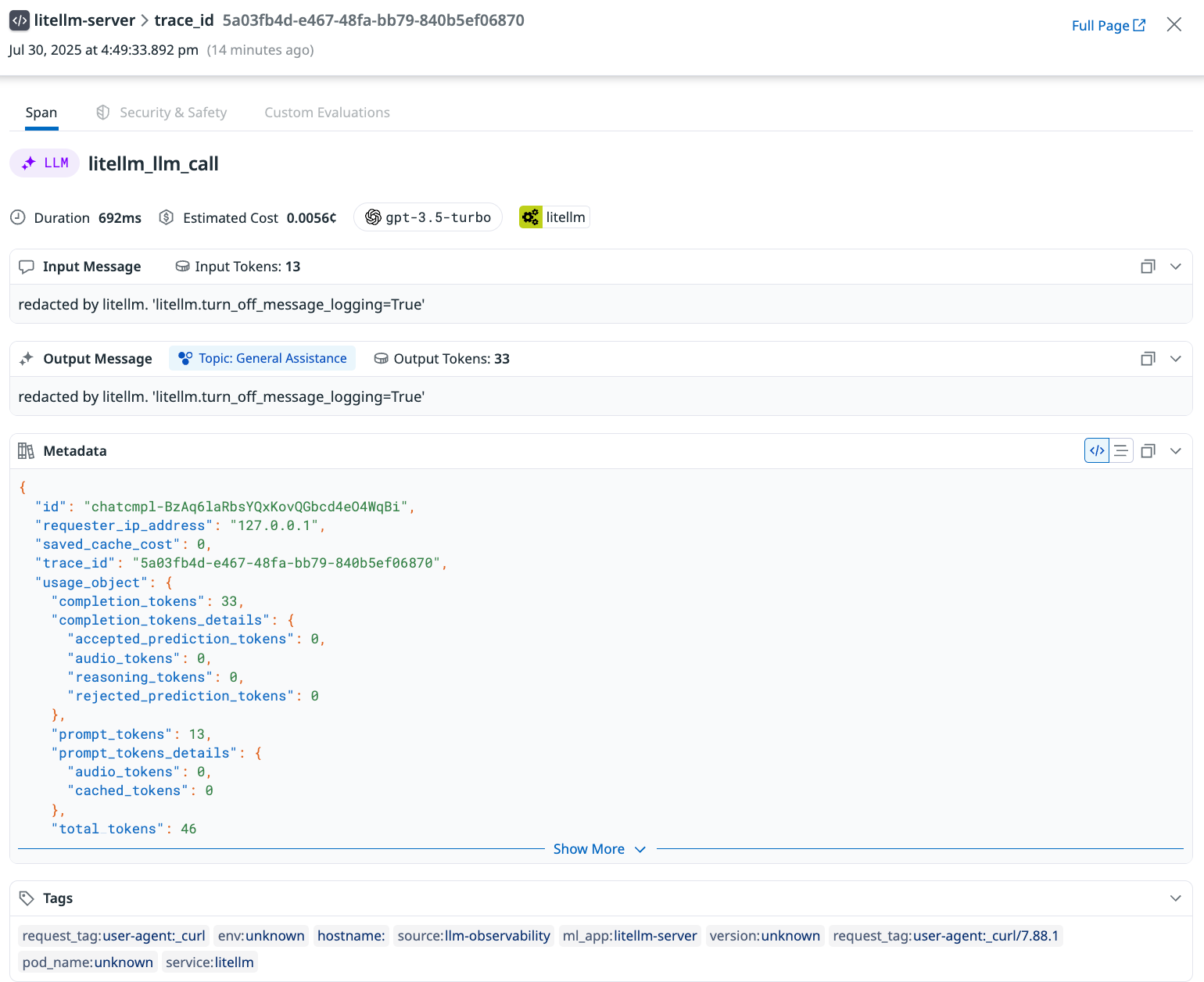This screenshot has width=1204, height=982.
Task: Click the OpenAI icon on gpt-3.5-turbo badge
Action: [374, 217]
